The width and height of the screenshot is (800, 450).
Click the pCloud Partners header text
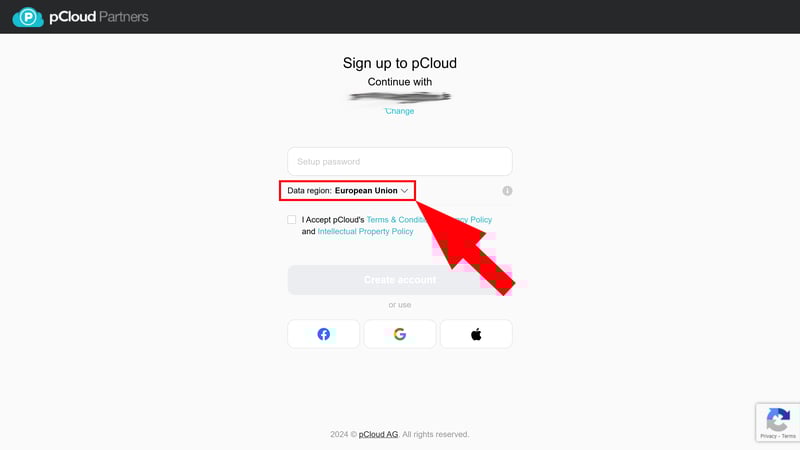pos(98,17)
